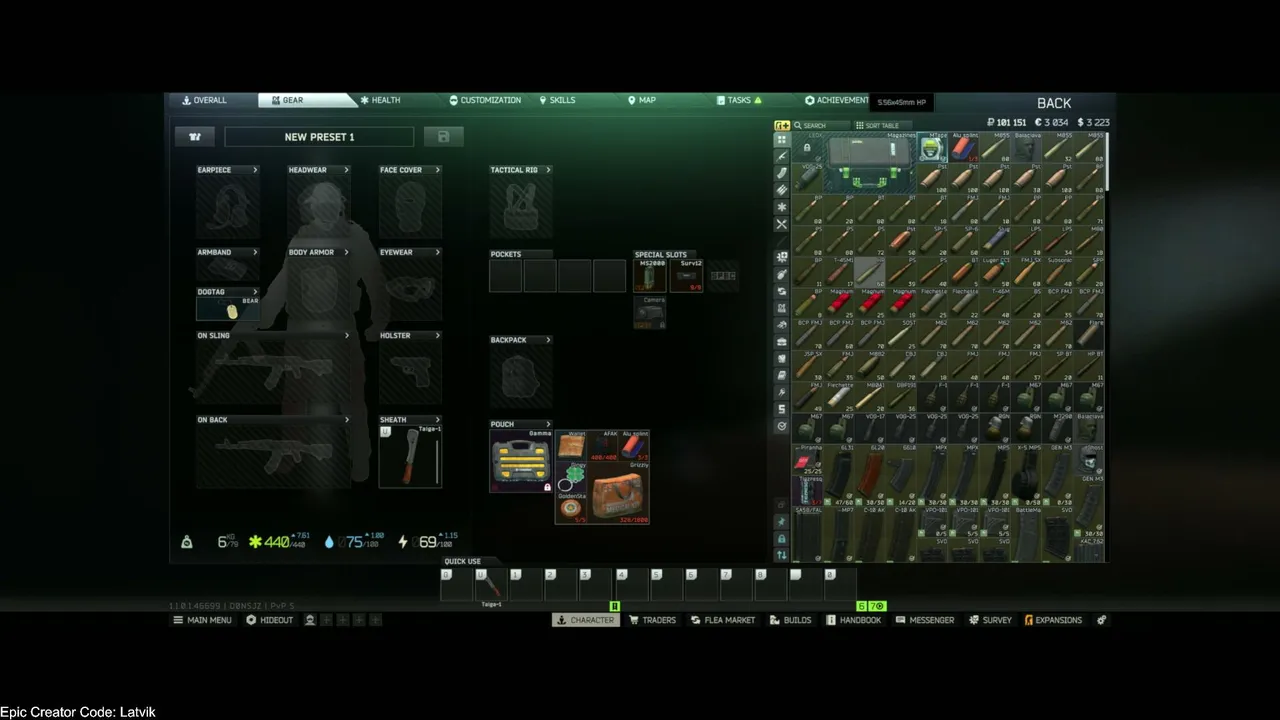Image resolution: width=1280 pixels, height=720 pixels.
Task: Save the preset with the disk button
Action: coord(443,137)
